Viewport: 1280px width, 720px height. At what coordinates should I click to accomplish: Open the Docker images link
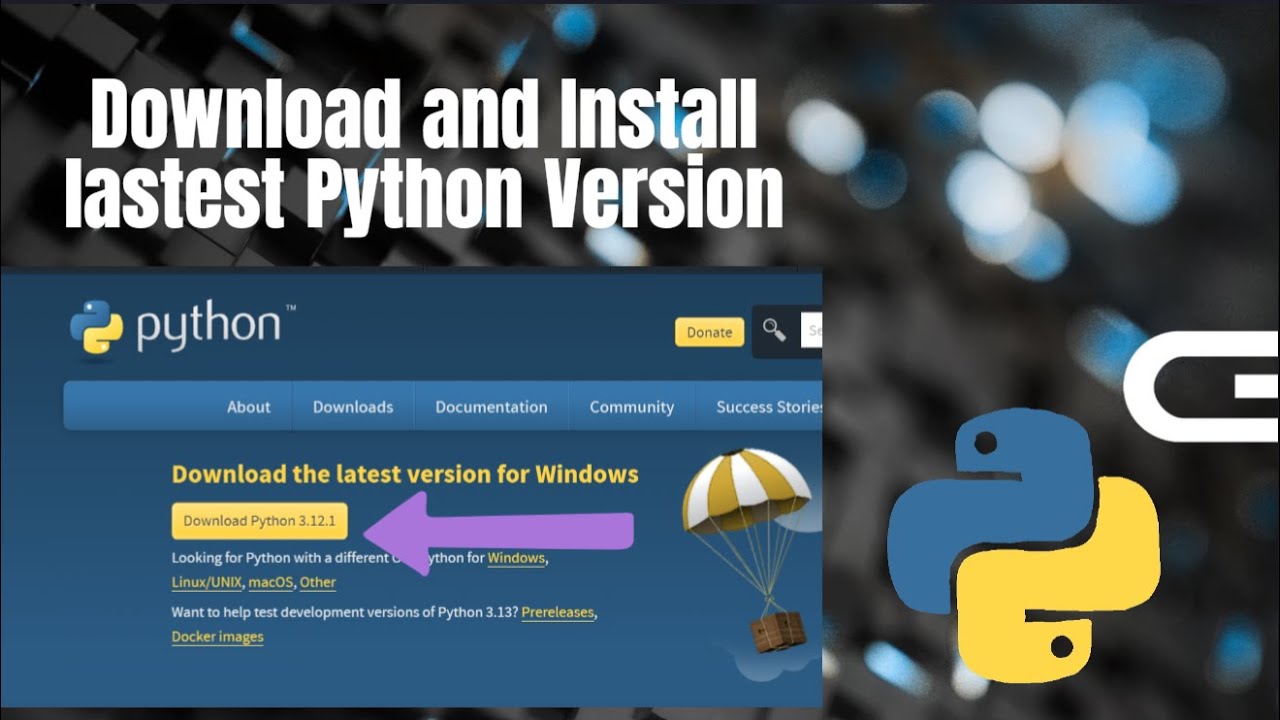[217, 637]
